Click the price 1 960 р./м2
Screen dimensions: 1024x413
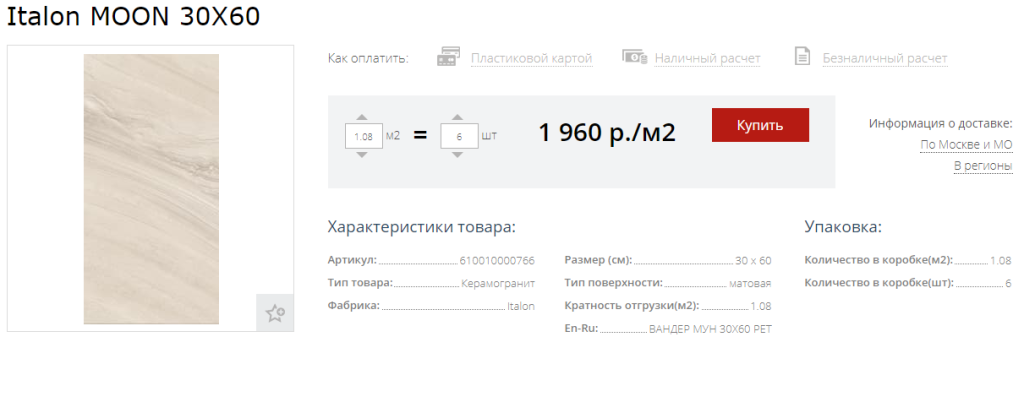(607, 133)
